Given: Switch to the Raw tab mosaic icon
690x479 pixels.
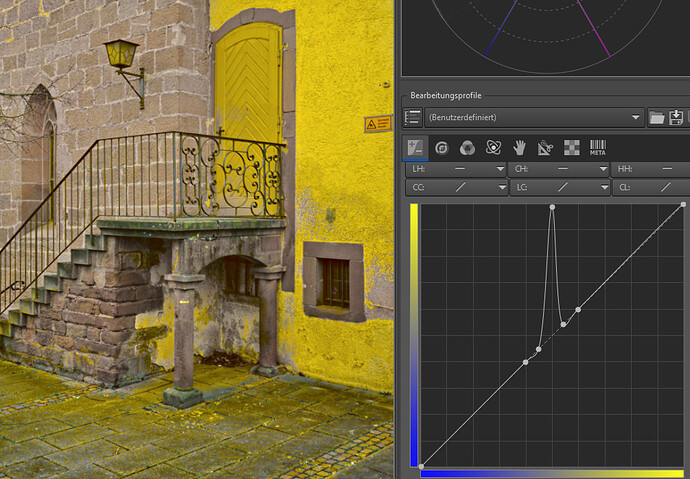Looking at the screenshot, I should [x=571, y=148].
